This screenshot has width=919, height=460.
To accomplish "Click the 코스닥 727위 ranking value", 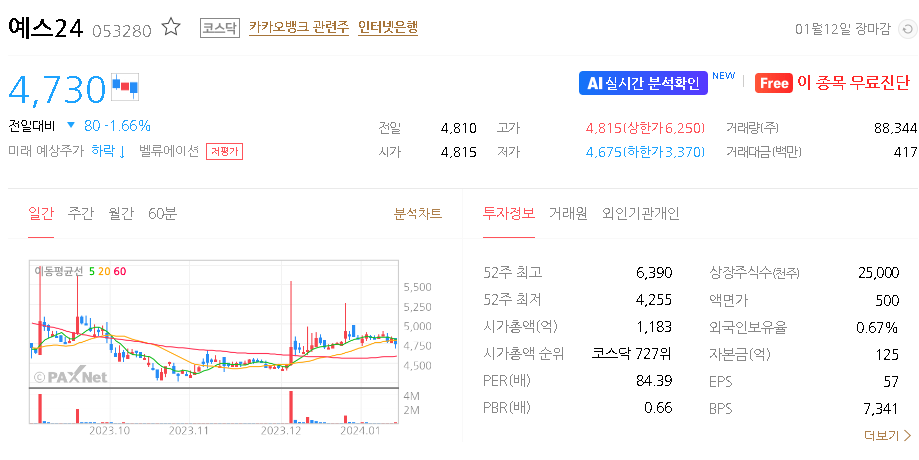I will click(x=632, y=354).
